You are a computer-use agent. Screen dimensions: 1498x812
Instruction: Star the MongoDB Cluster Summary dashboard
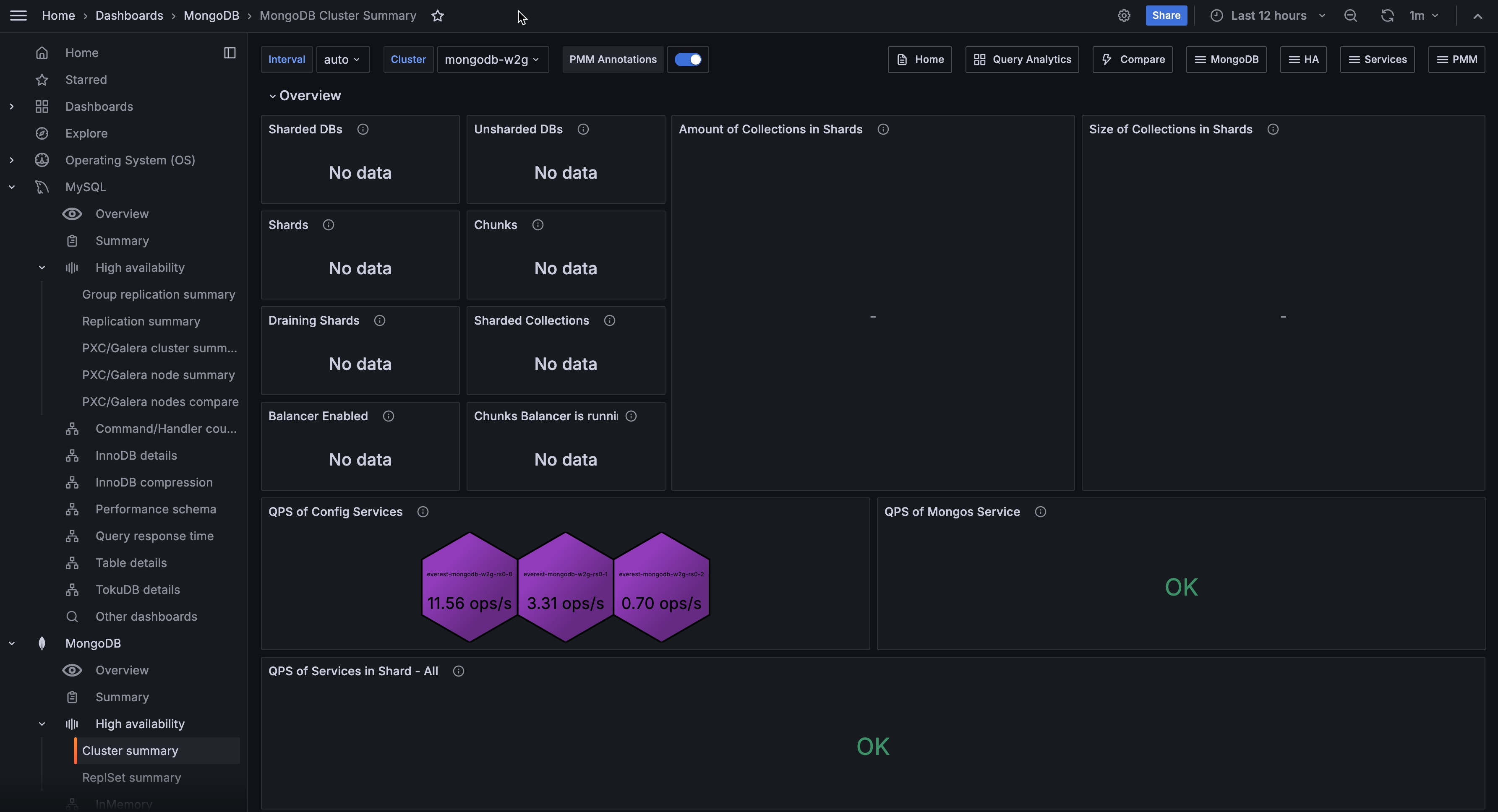click(438, 16)
